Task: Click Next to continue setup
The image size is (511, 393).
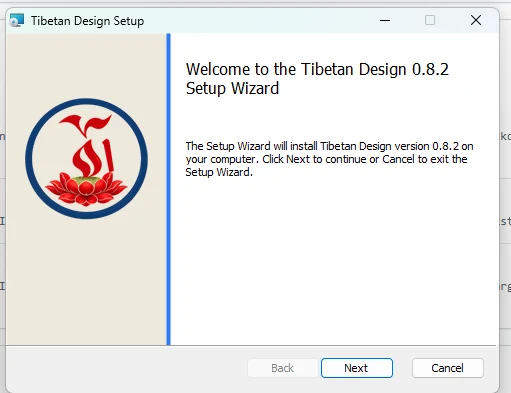Action: pos(357,368)
